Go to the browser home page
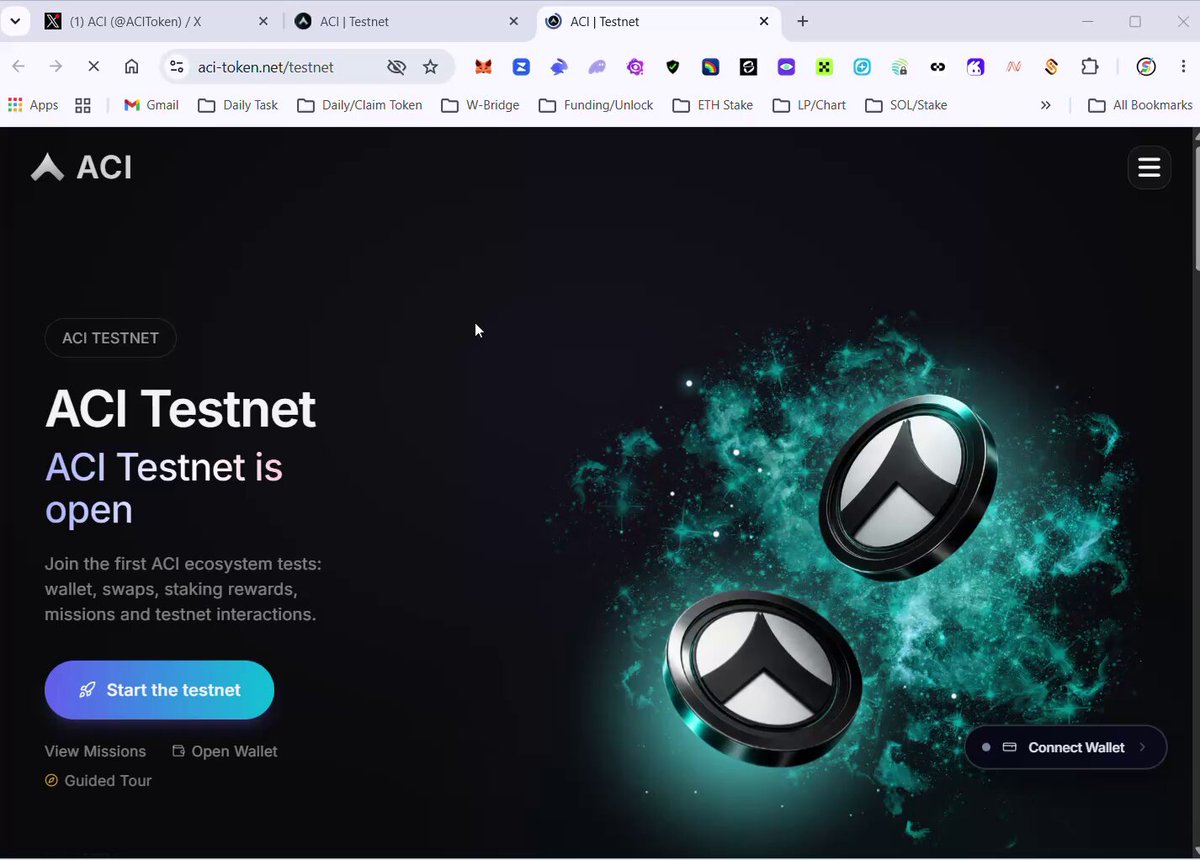 131,67
